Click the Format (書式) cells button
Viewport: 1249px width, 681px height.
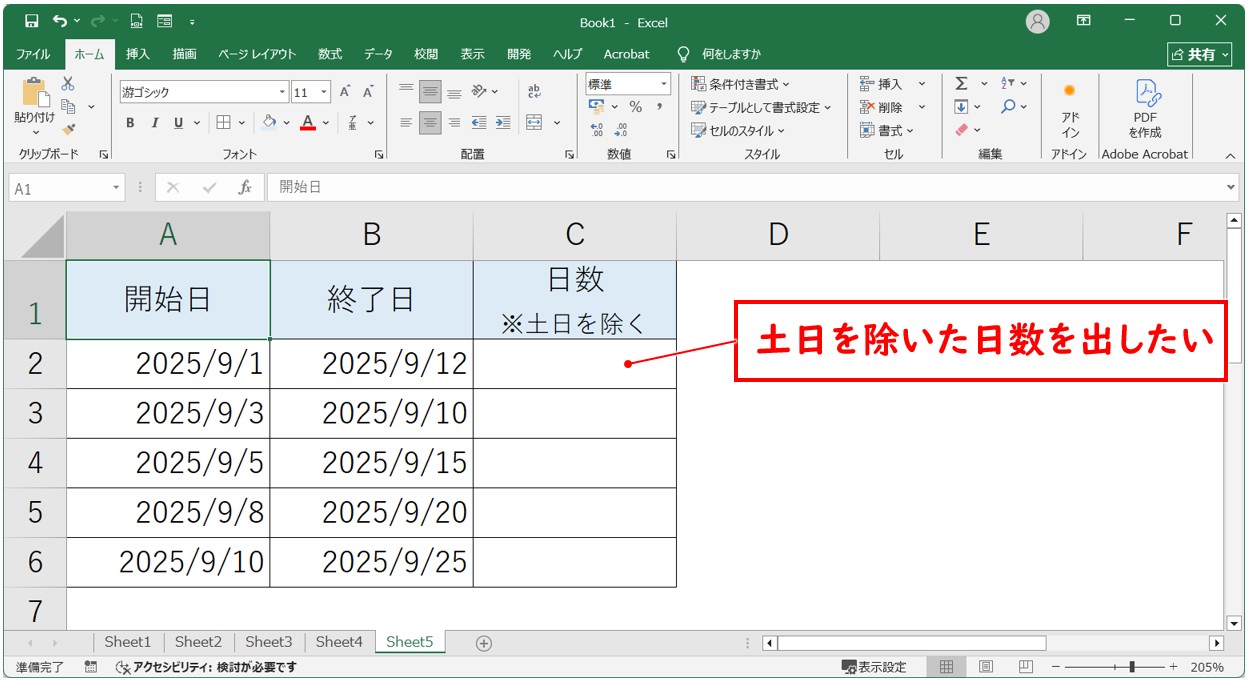click(888, 130)
